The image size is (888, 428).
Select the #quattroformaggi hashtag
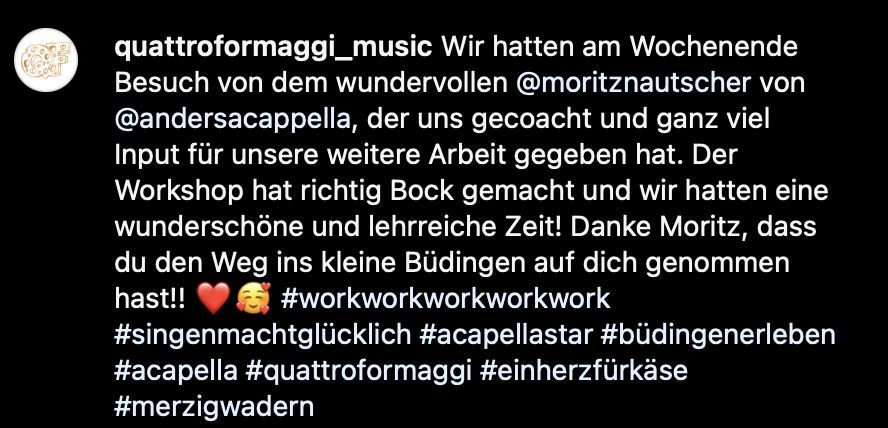tap(358, 371)
